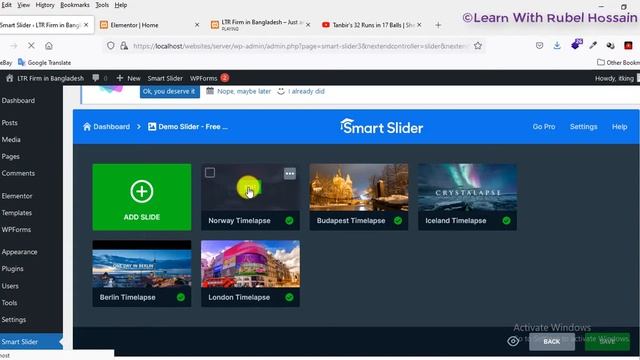
Task: Tick the Norway Timelapse slide checkbox
Action: point(210,173)
